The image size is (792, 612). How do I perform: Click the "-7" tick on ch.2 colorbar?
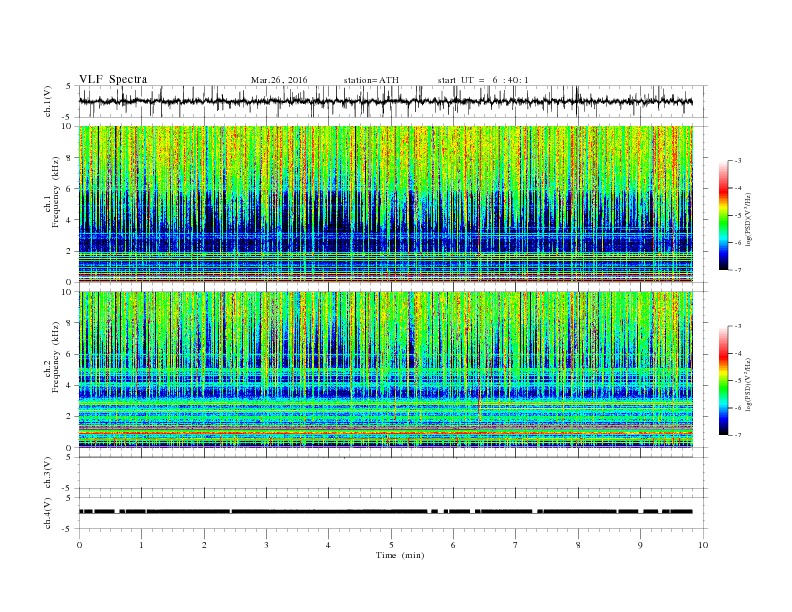click(738, 435)
